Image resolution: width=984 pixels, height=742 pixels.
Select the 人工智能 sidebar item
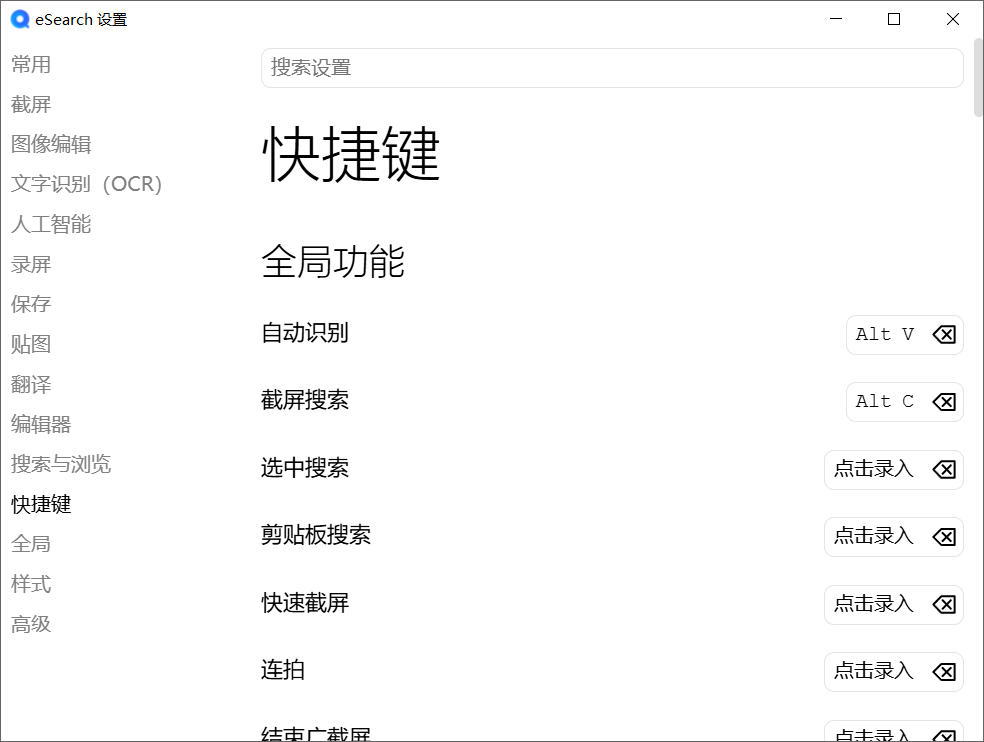click(51, 224)
